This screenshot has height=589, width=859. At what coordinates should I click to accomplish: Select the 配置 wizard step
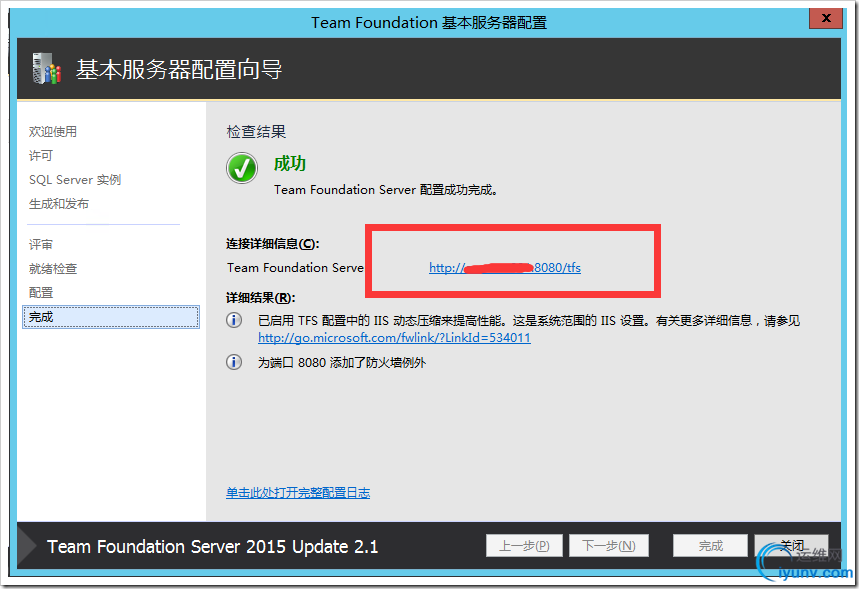click(41, 293)
